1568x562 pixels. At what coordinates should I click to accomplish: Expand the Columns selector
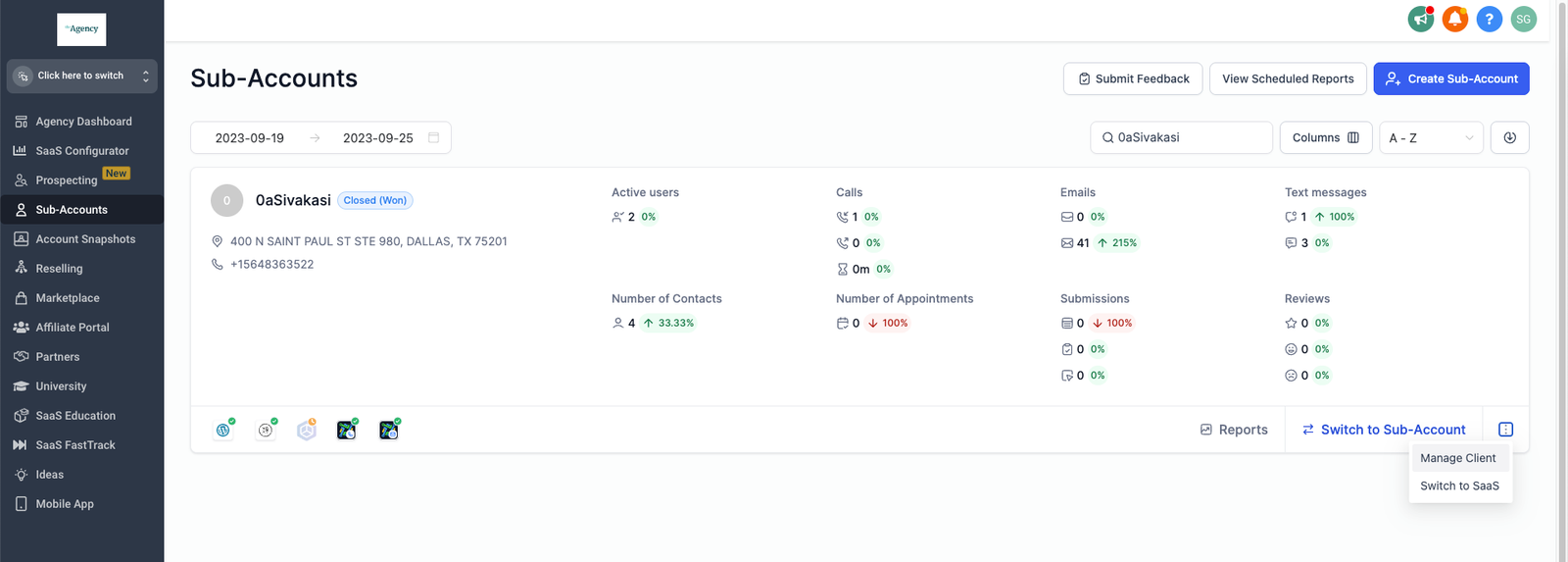click(1325, 138)
